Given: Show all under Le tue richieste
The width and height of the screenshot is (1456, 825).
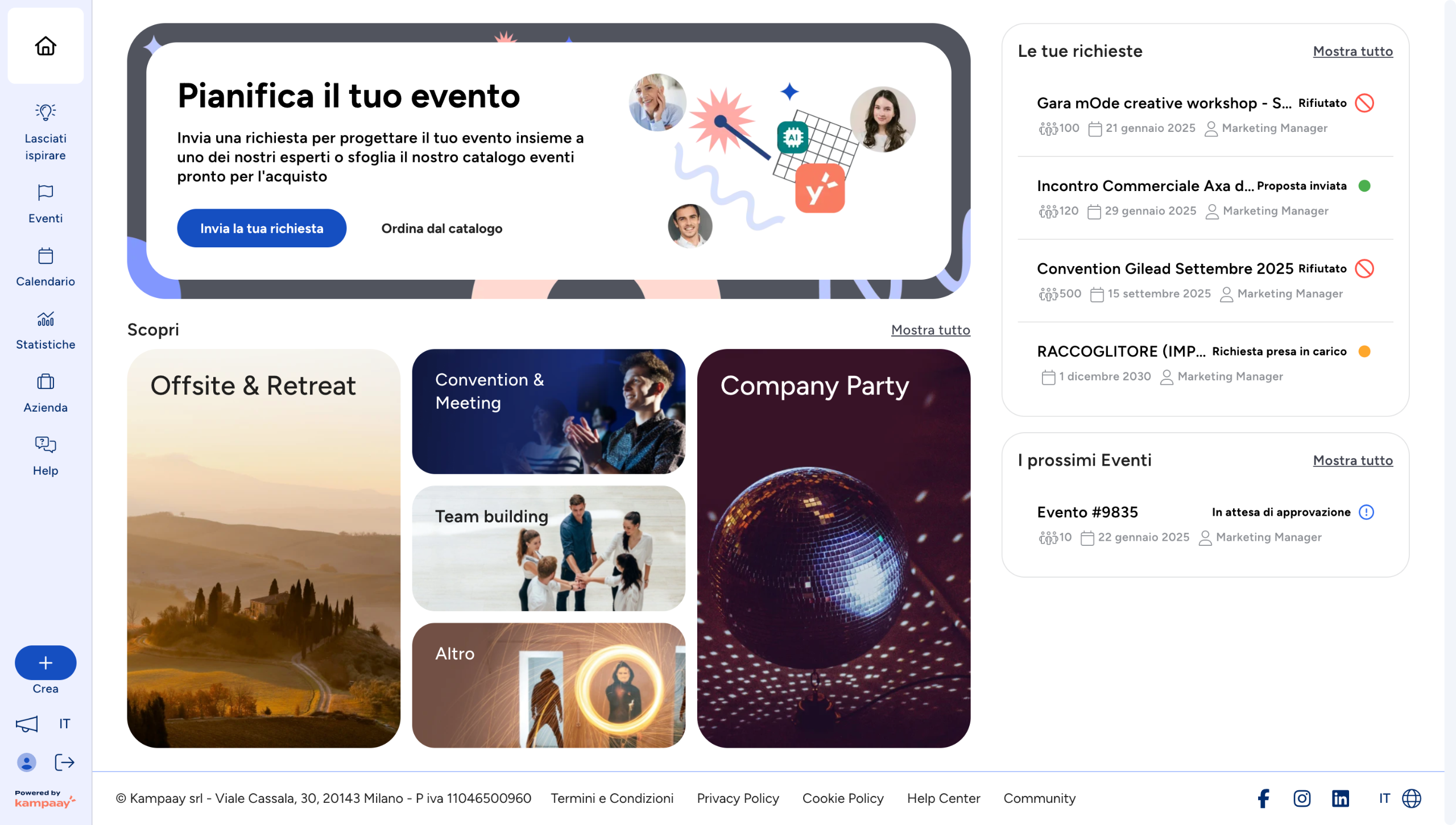Looking at the screenshot, I should 1353,51.
